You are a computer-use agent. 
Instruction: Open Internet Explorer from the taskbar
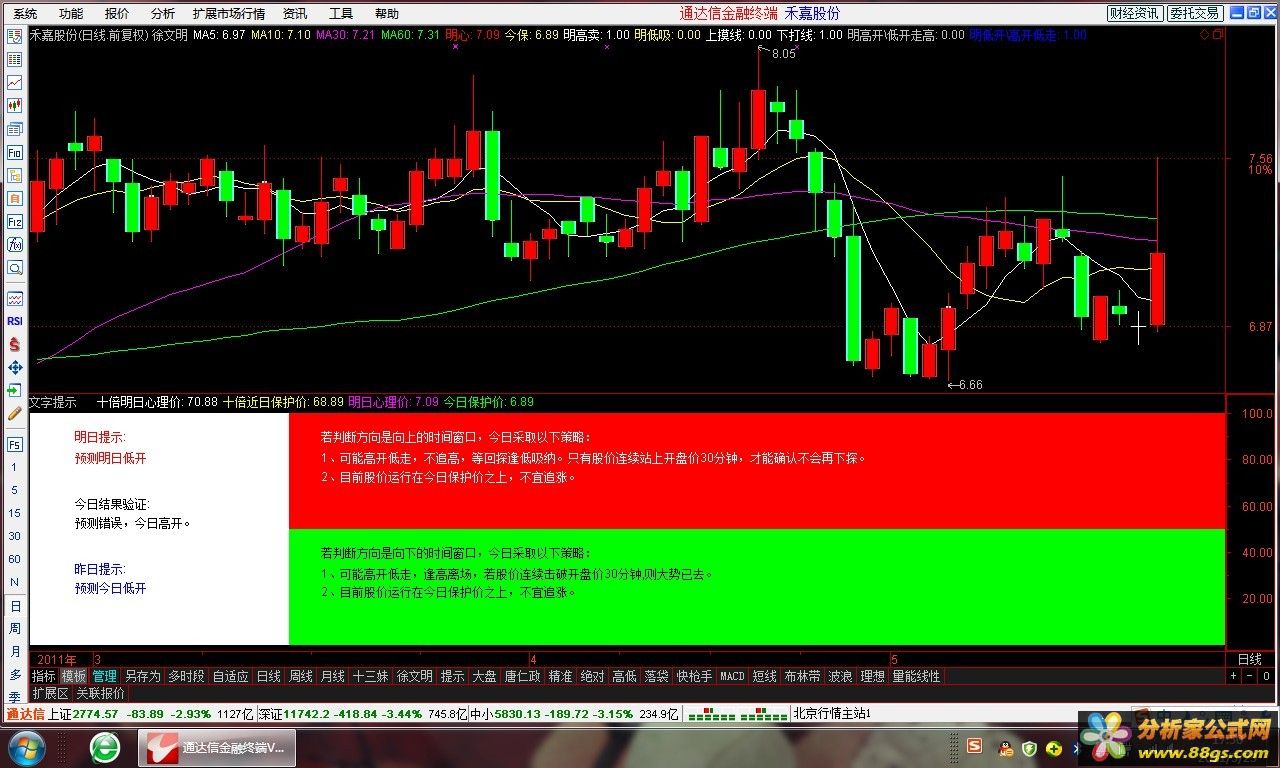point(105,747)
